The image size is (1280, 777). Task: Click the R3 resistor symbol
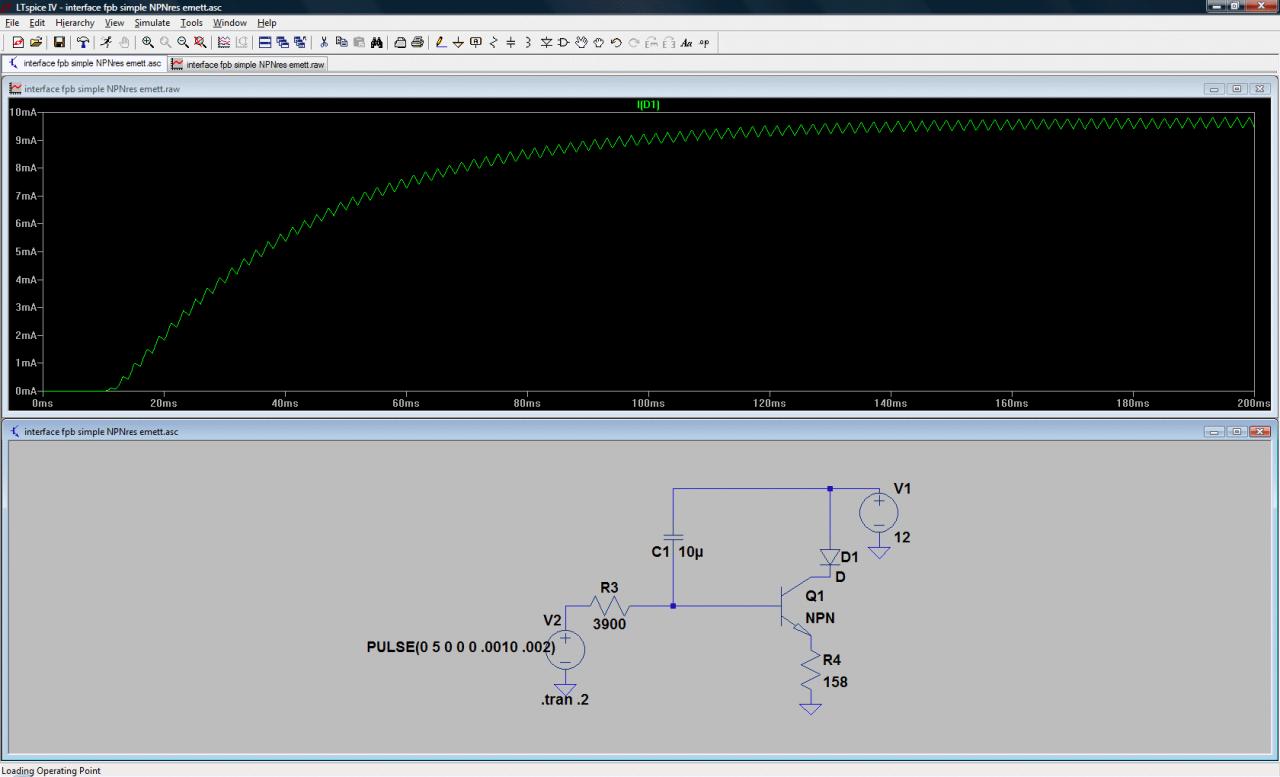[x=609, y=606]
